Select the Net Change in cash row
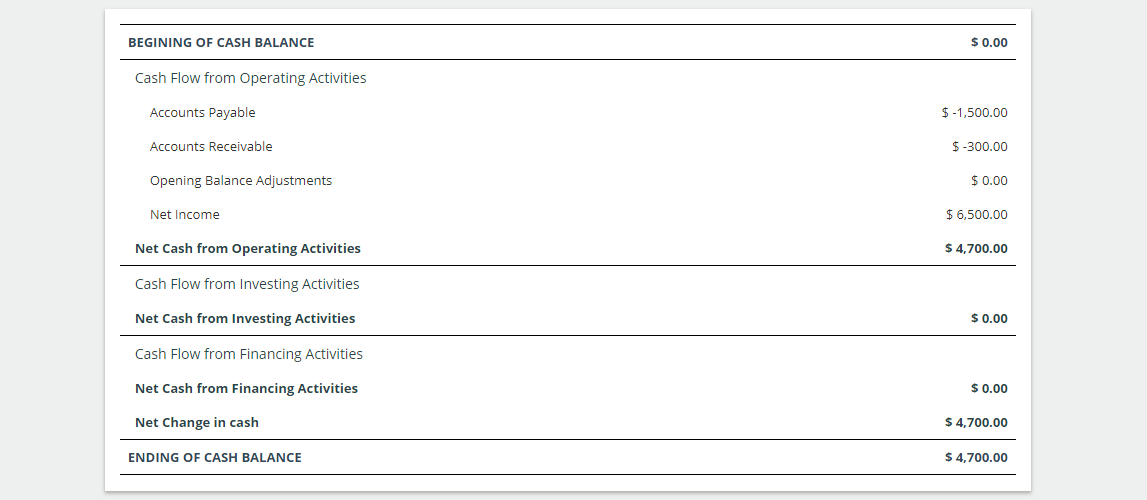 point(568,423)
